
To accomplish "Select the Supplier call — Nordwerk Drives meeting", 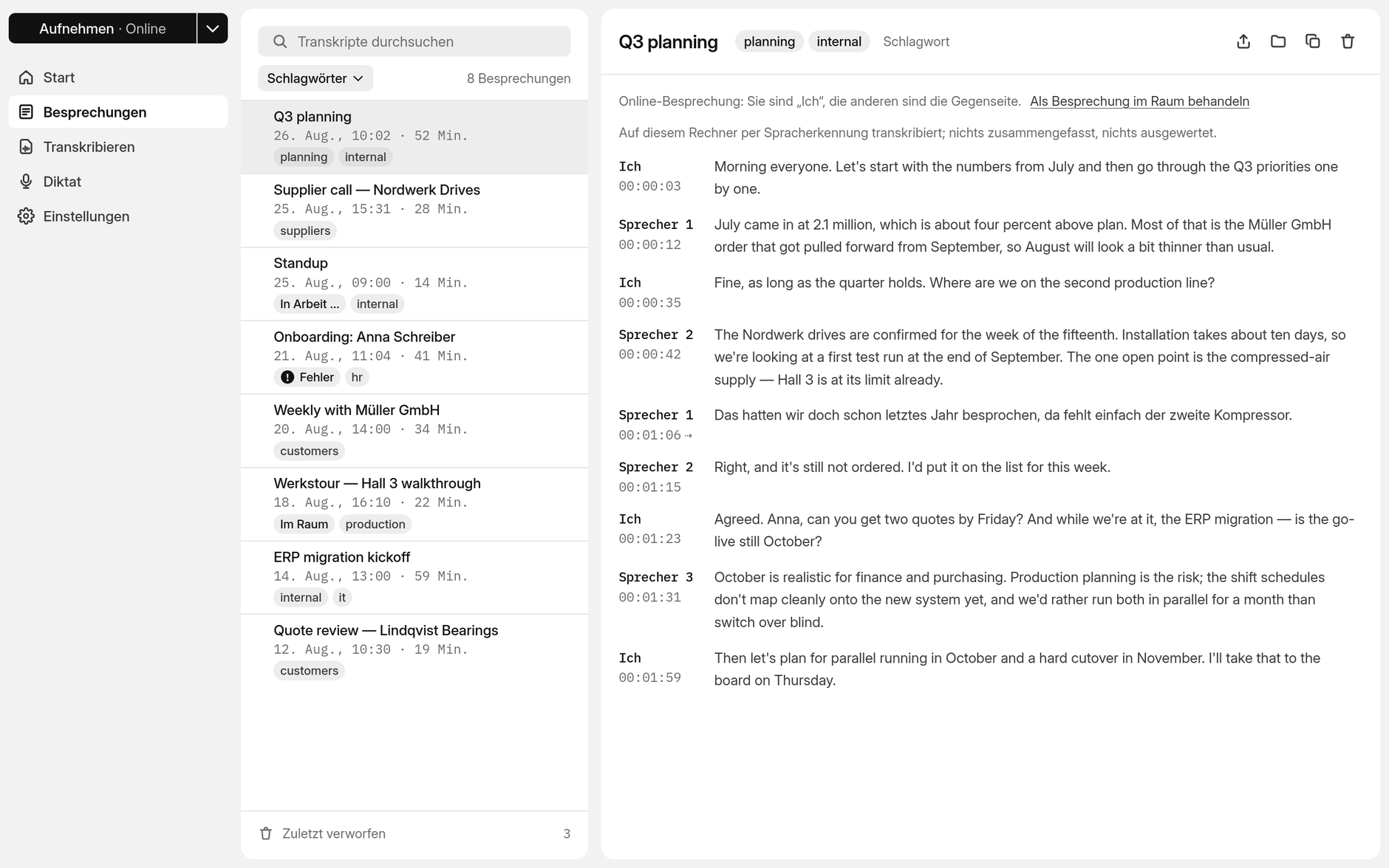I will pyautogui.click(x=414, y=211).
